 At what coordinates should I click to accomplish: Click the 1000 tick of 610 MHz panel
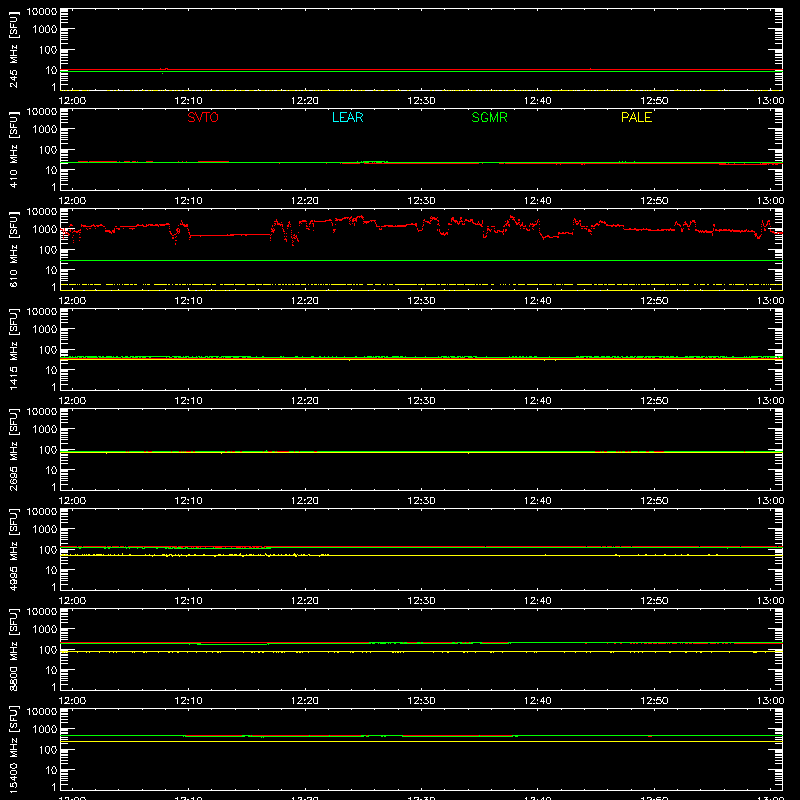coord(45,230)
